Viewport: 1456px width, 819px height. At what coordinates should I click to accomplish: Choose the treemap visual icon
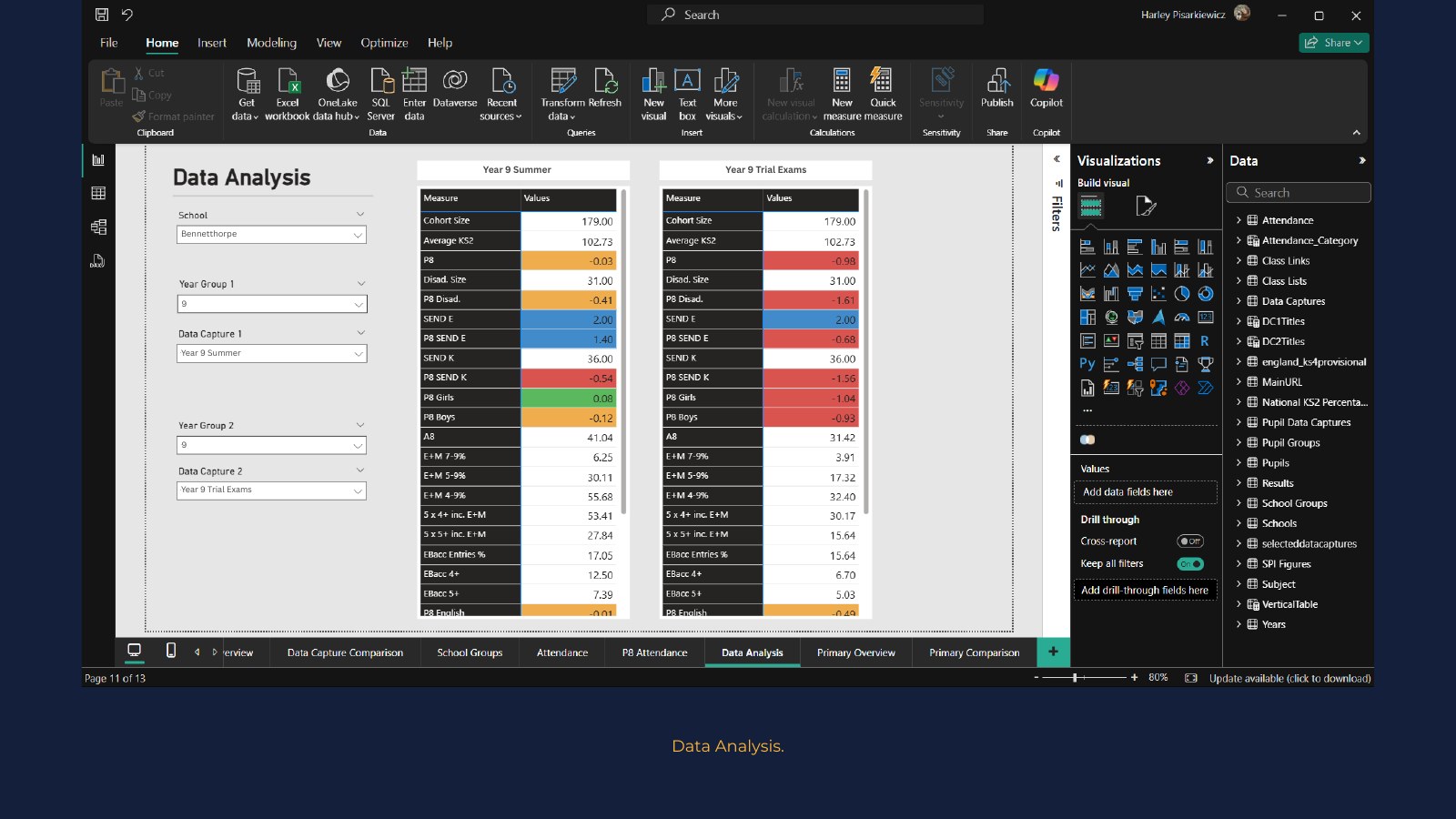click(x=1087, y=318)
